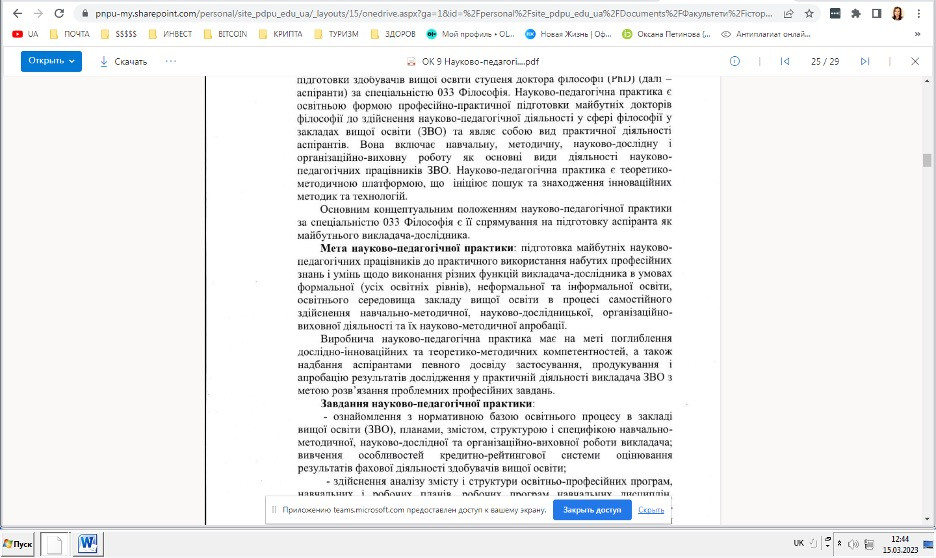
Task: Open the Chrome profile avatar
Action: (x=897, y=13)
